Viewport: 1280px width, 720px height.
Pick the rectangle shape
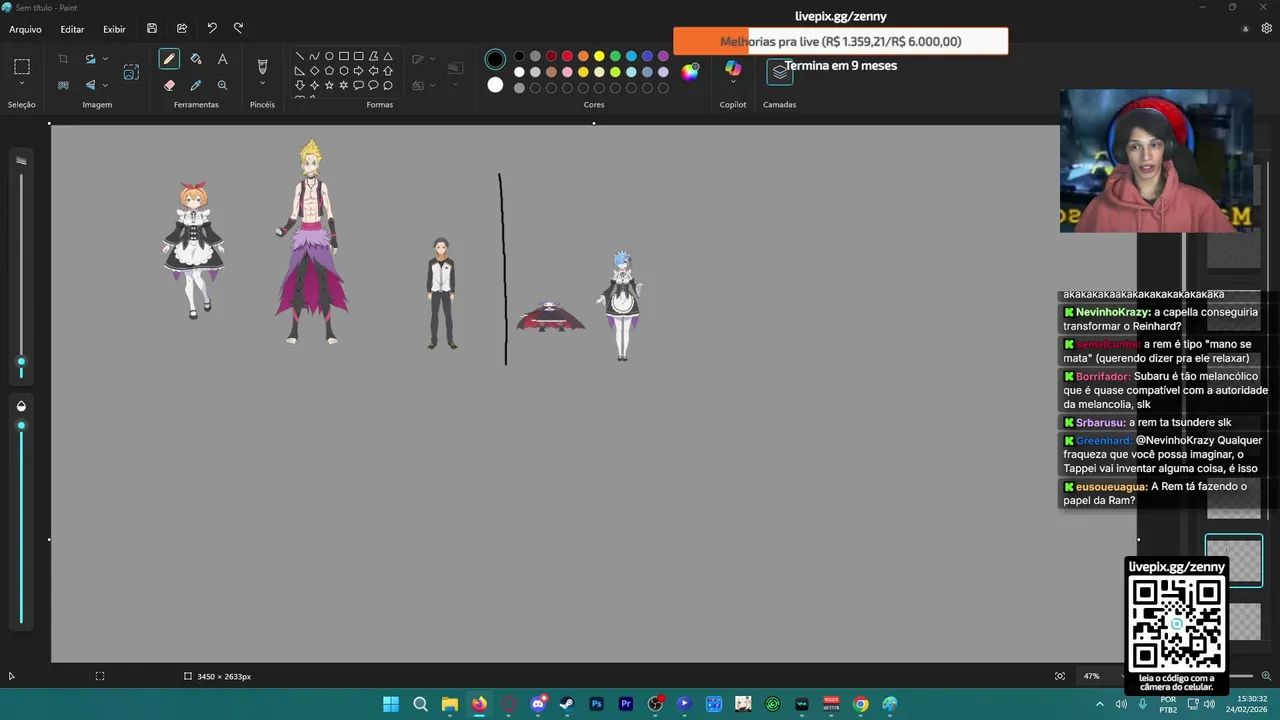(344, 56)
